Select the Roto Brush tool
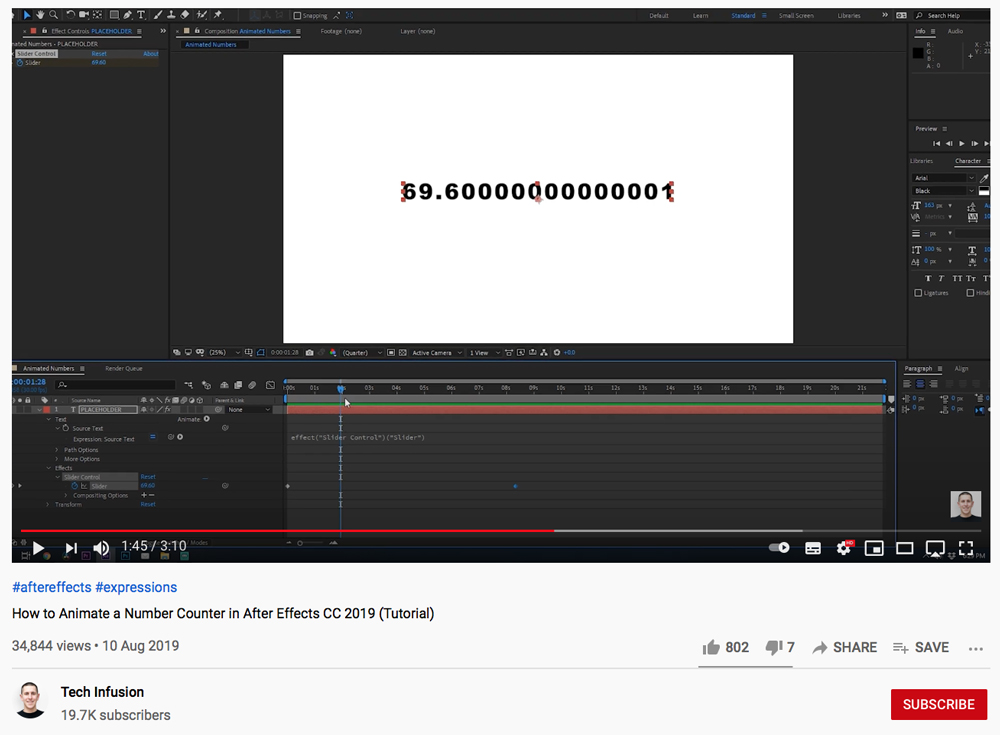The image size is (1000, 735). point(202,15)
